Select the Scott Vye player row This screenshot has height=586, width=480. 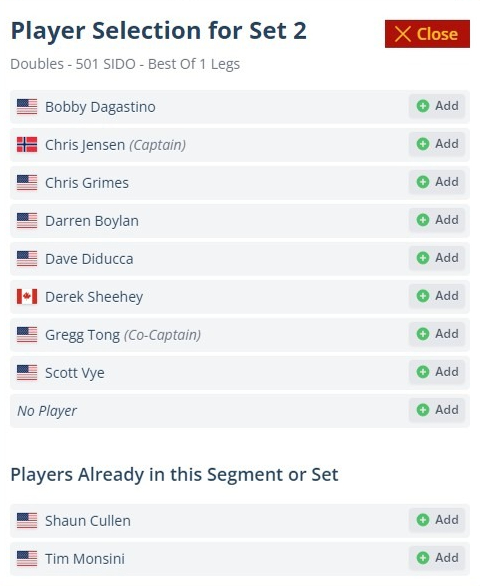240,373
